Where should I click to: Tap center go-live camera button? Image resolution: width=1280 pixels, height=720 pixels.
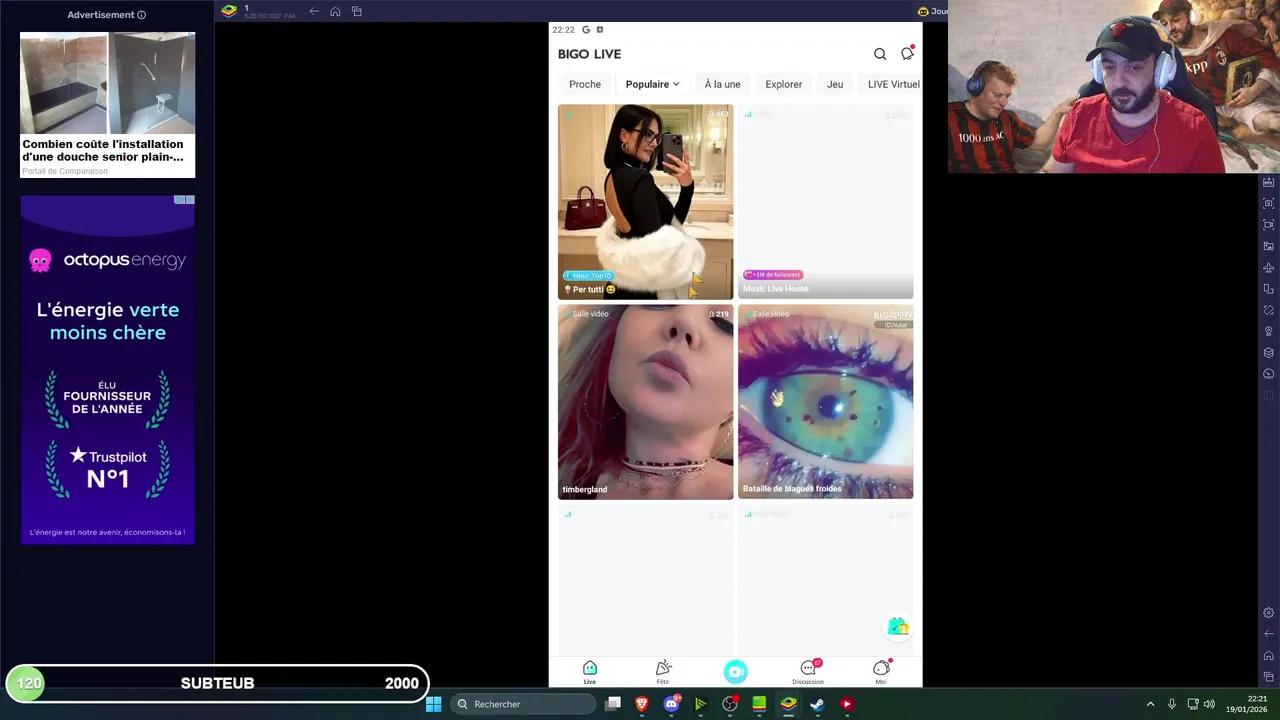click(x=736, y=672)
